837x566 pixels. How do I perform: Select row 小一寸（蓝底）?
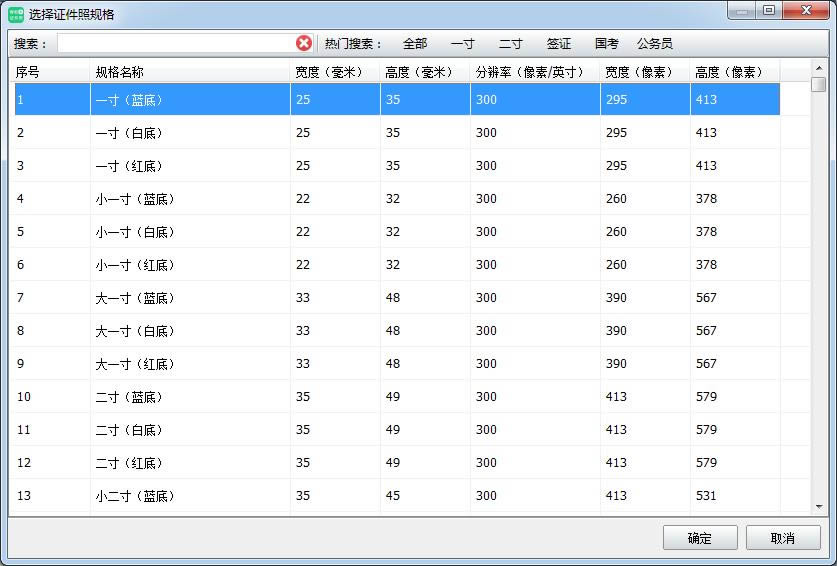pyautogui.click(x=397, y=199)
